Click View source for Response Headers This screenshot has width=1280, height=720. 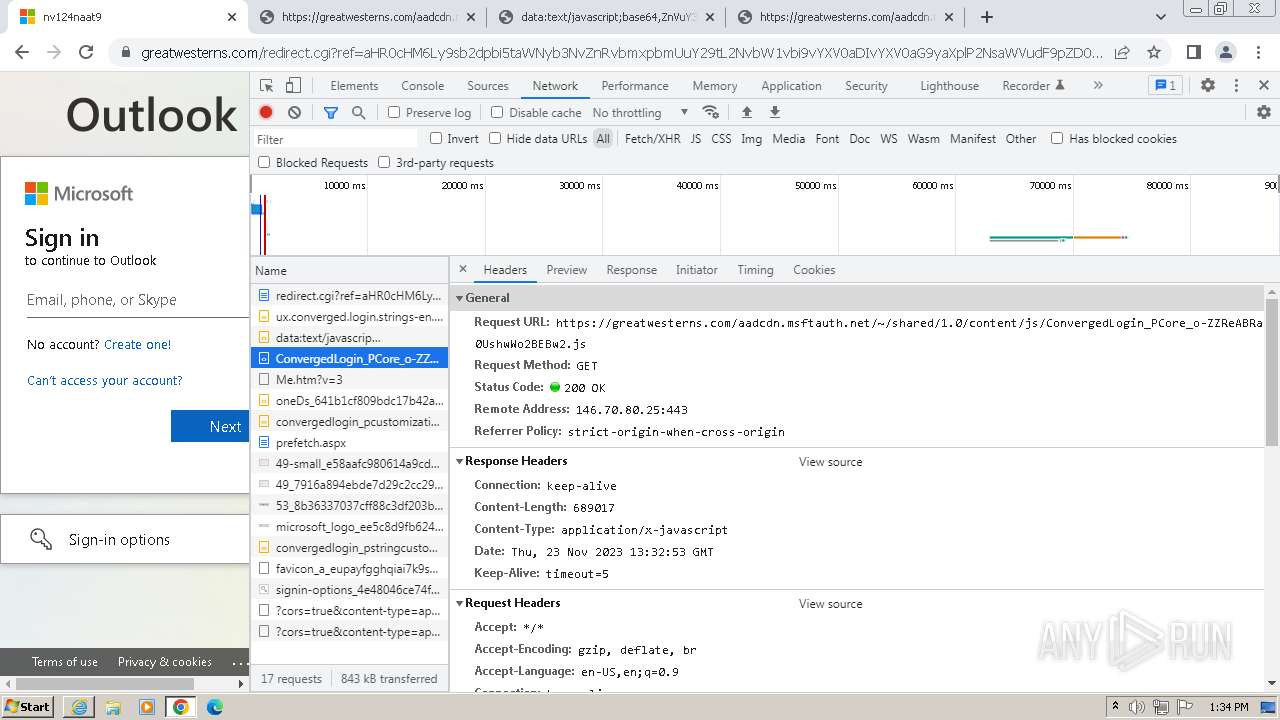[x=830, y=462]
